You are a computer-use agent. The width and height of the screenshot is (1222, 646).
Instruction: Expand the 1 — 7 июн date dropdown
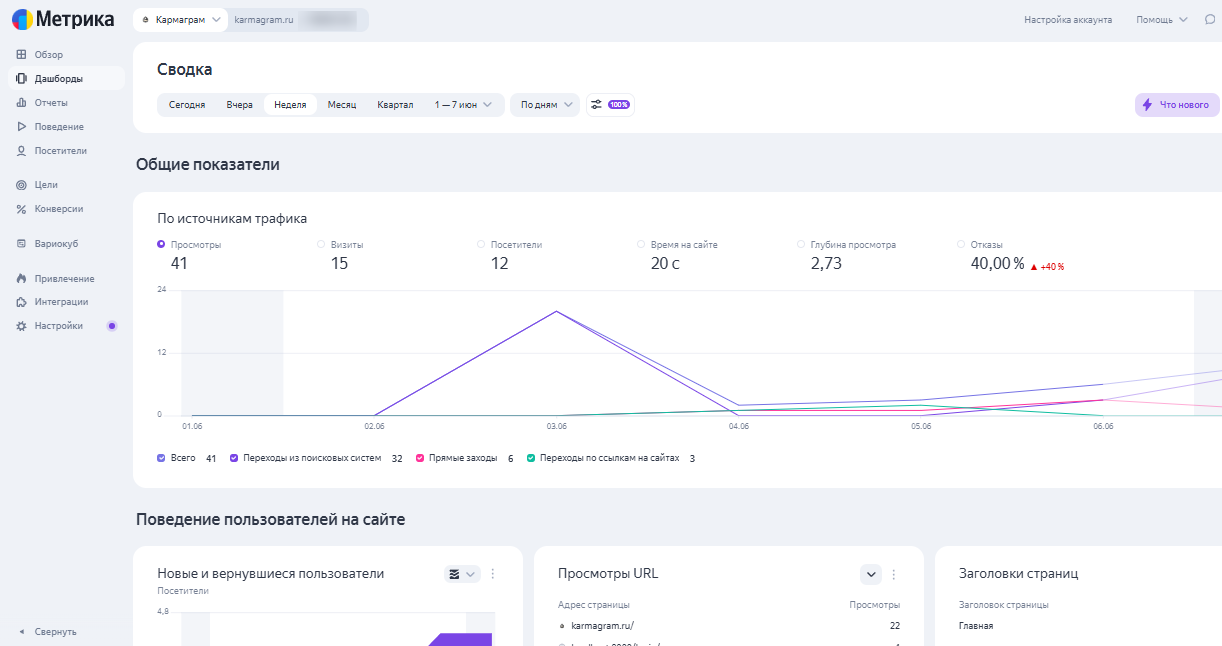pyautogui.click(x=464, y=105)
